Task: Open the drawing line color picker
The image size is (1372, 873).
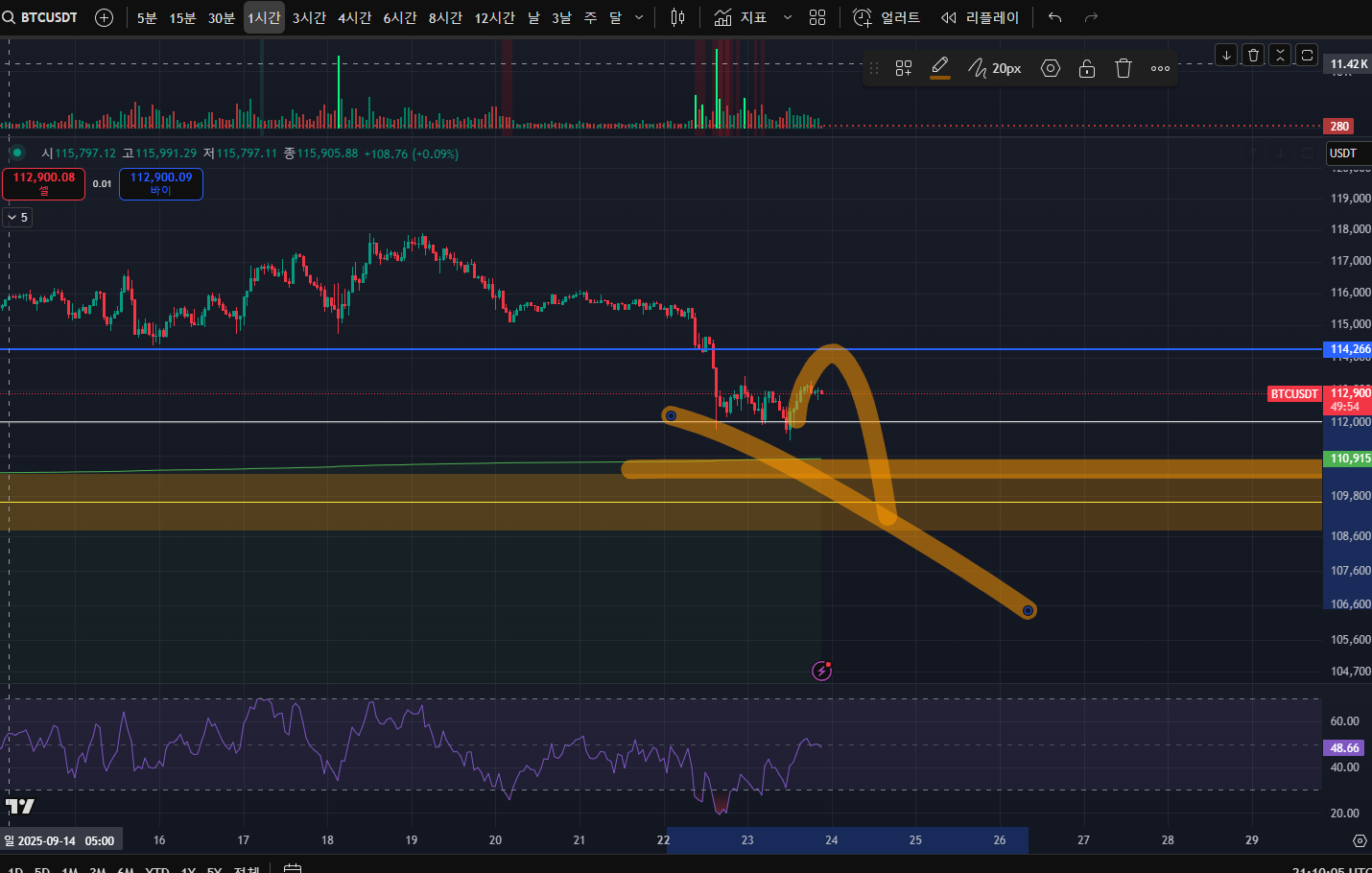Action: click(x=940, y=68)
